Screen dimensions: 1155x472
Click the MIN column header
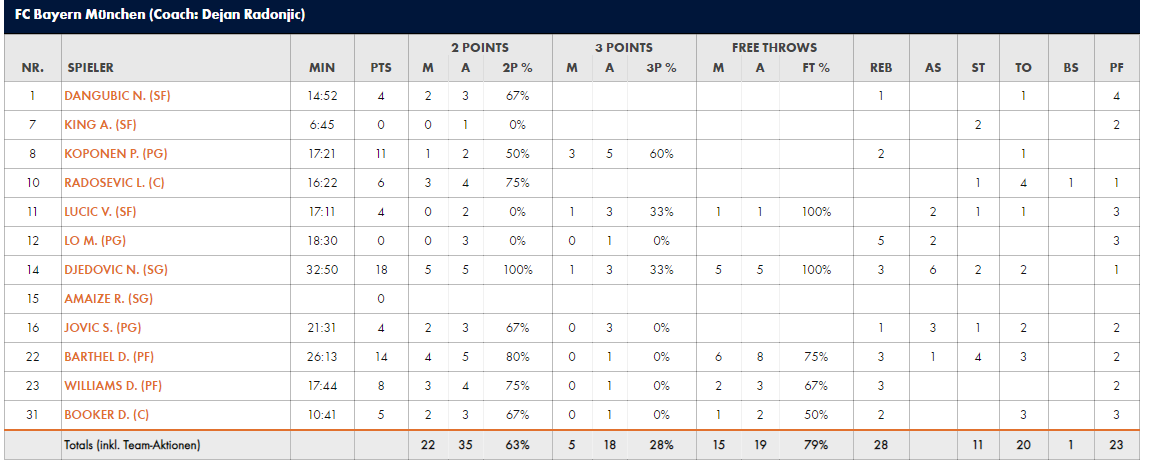(322, 68)
